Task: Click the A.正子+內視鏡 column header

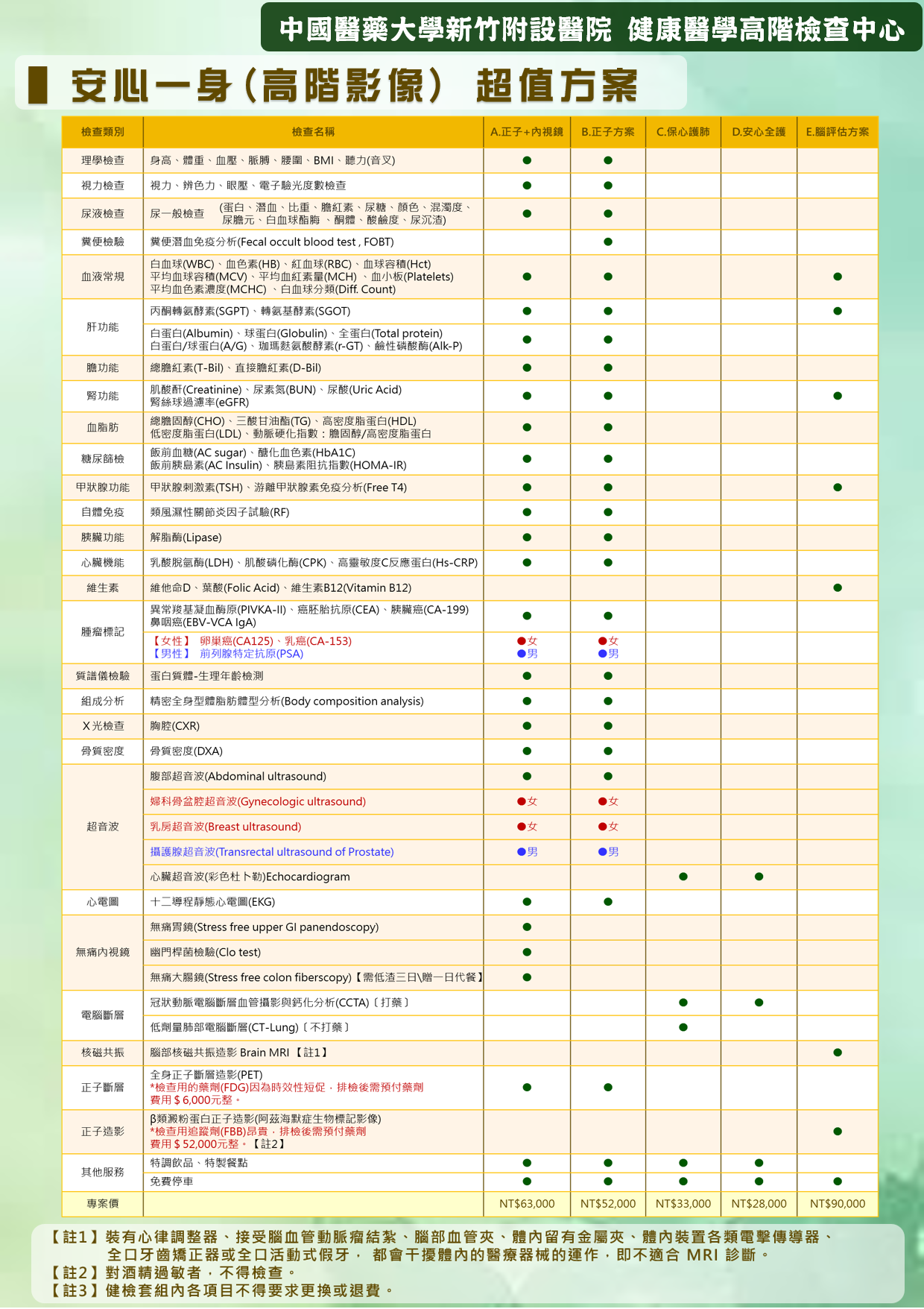Action: point(527,132)
